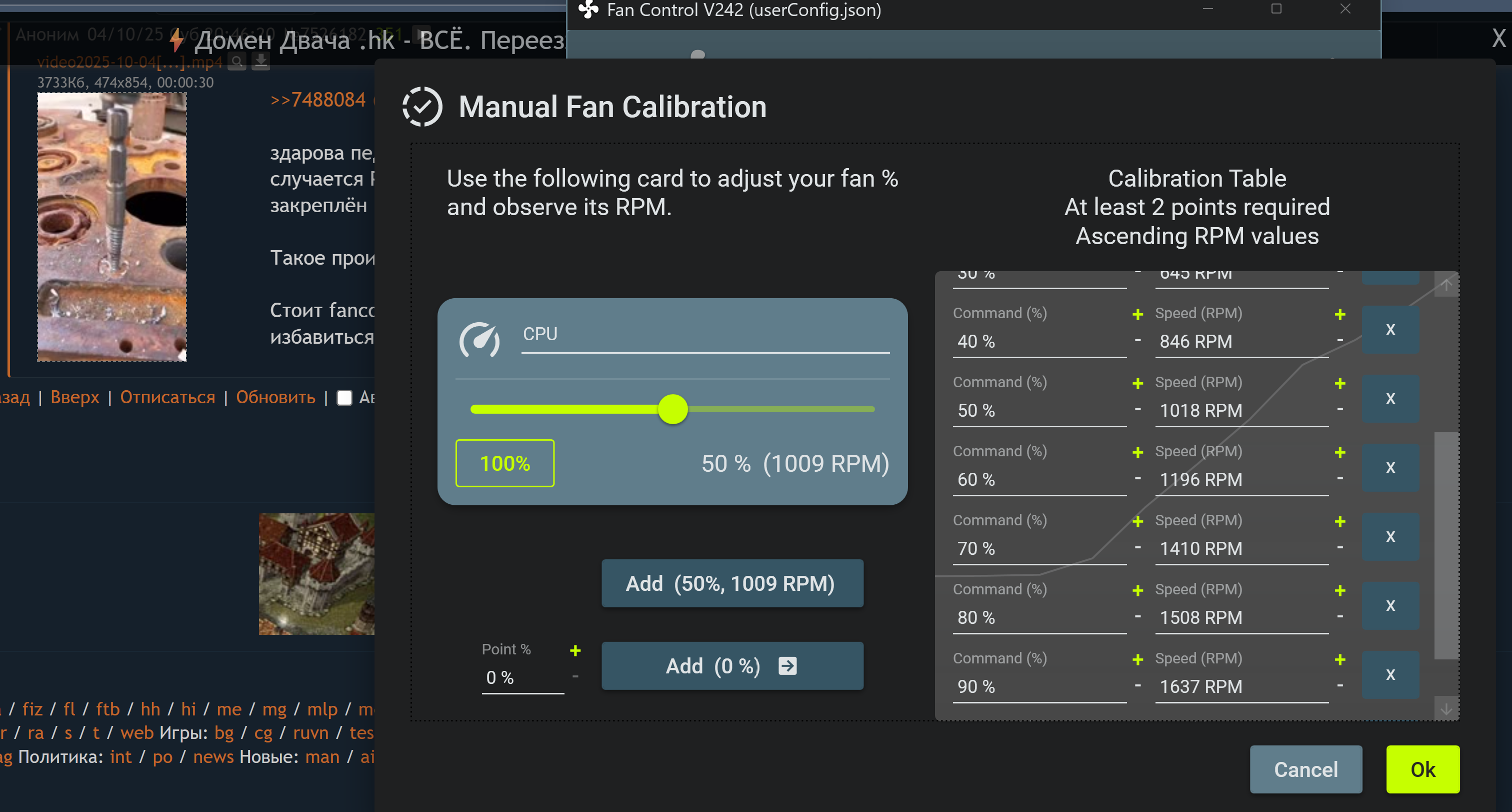This screenshot has width=1512, height=812.
Task: Increase Point % with plus stepper
Action: [x=575, y=650]
